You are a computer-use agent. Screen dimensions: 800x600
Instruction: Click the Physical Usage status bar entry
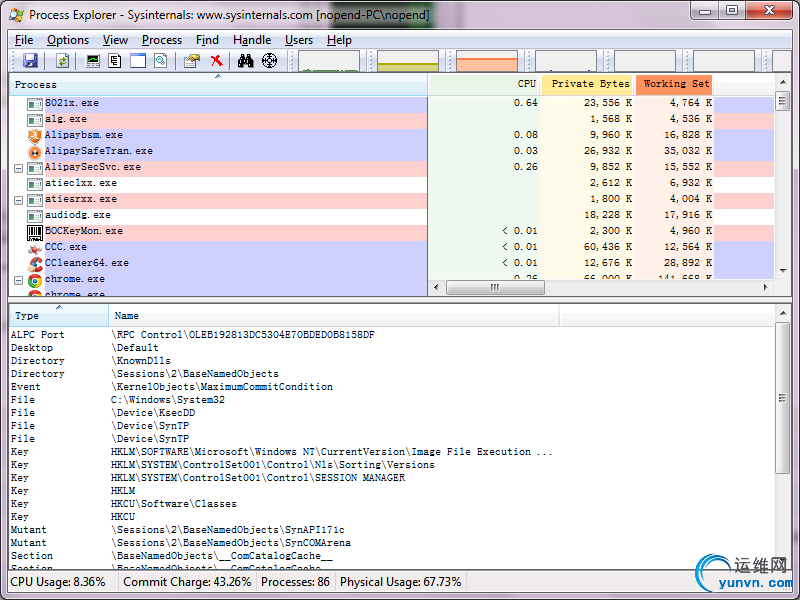[x=401, y=582]
